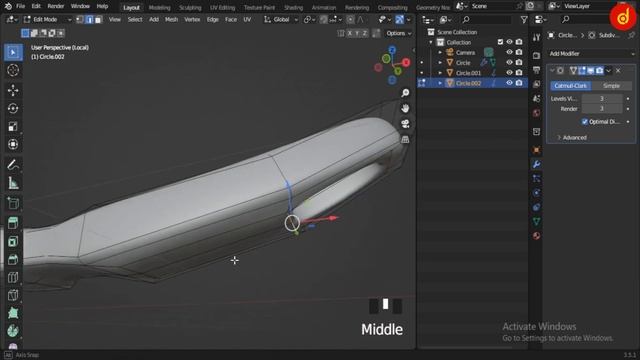Expand Camera tree item arrow

pos(440,52)
